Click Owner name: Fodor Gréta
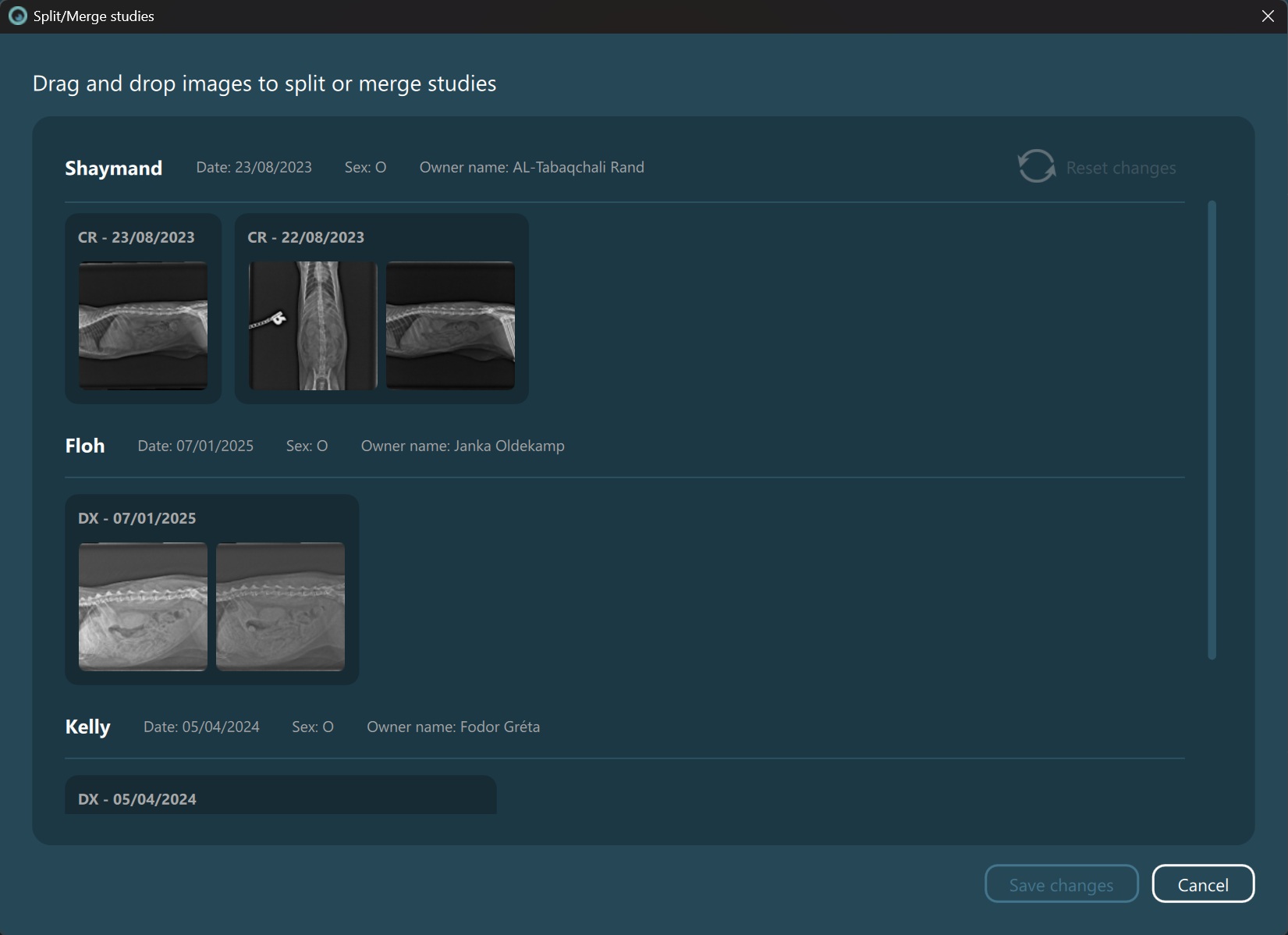The image size is (1288, 935). [453, 727]
